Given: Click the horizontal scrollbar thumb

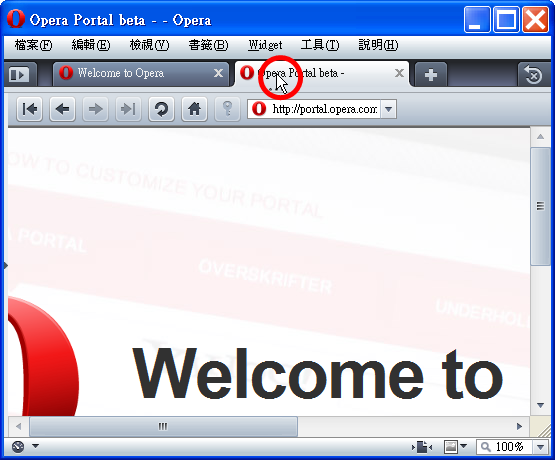Looking at the screenshot, I should [x=163, y=426].
